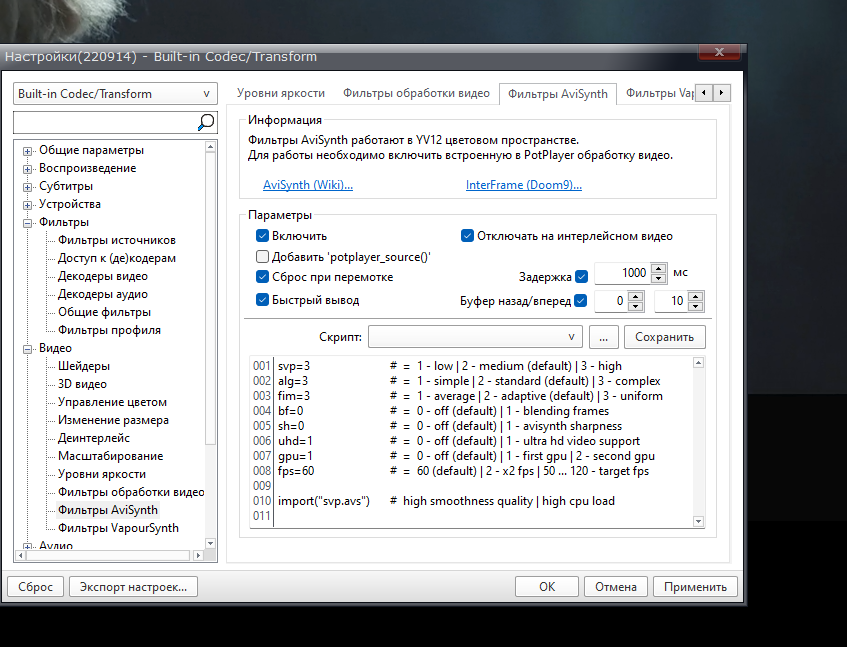Screen dimensions: 847x647
Task: Collapse 'Видео' tree node
Action: [x=27, y=349]
